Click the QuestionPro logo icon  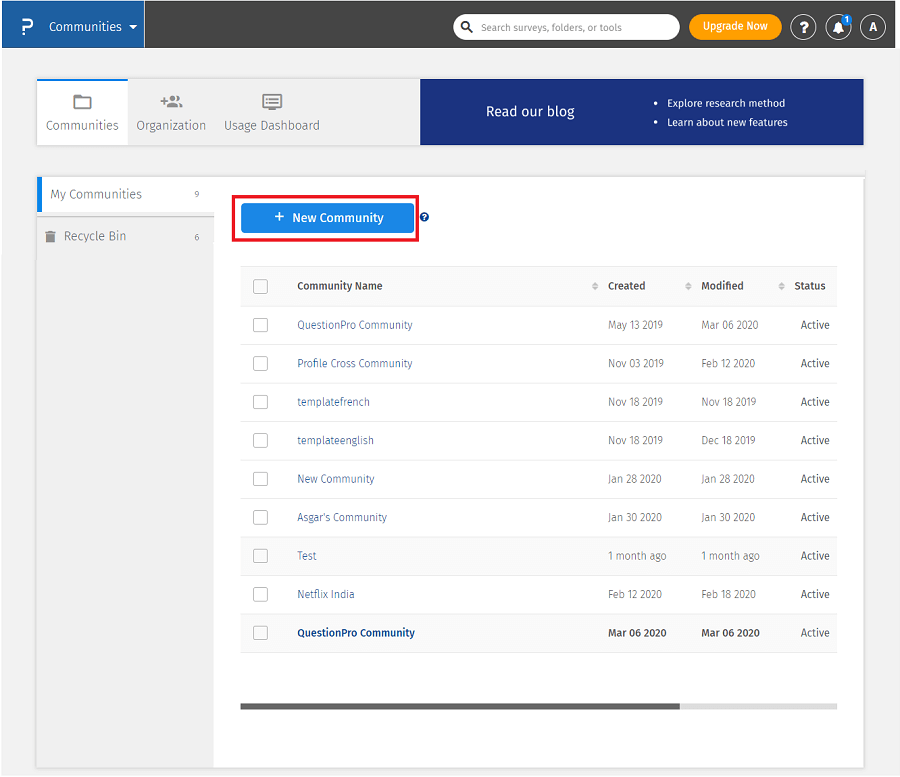click(x=27, y=27)
